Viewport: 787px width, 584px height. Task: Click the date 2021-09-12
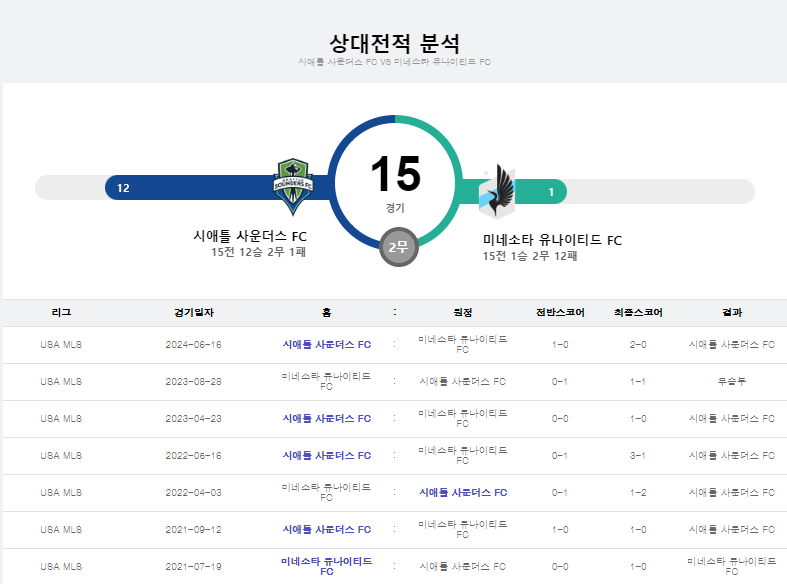pos(193,530)
